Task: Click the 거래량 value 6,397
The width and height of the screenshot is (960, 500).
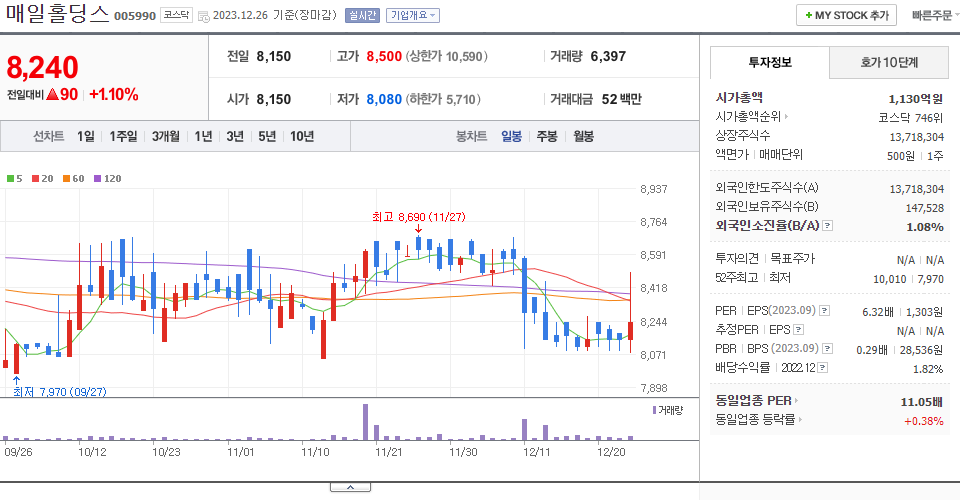Action: (x=608, y=56)
